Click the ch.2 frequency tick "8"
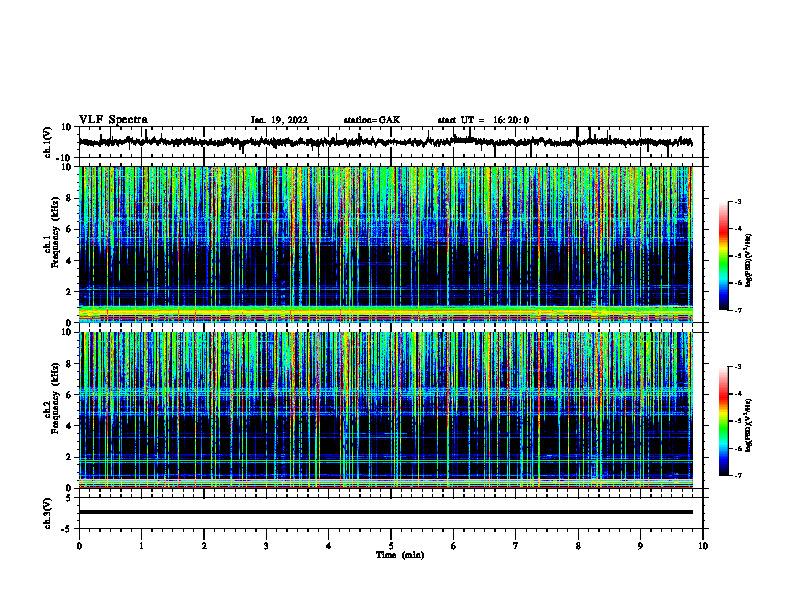 (69, 364)
